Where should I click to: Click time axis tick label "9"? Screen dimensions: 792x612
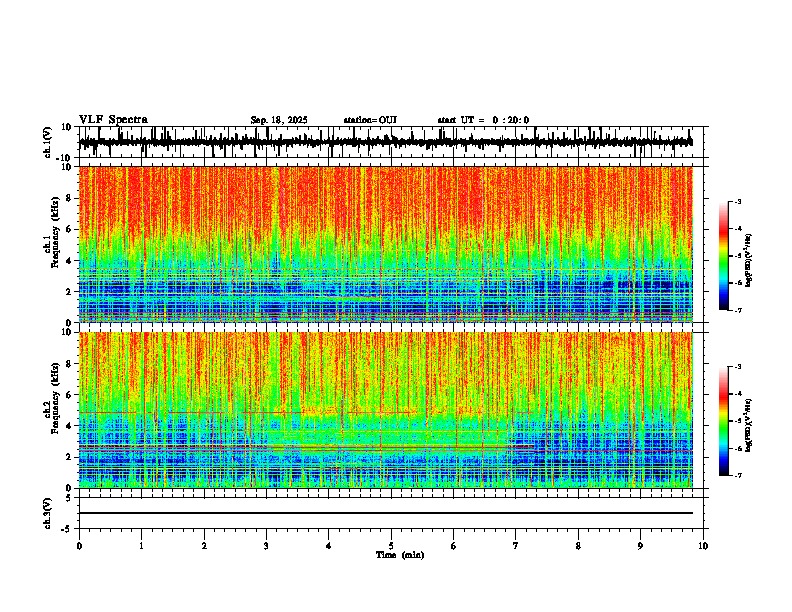tap(640, 546)
